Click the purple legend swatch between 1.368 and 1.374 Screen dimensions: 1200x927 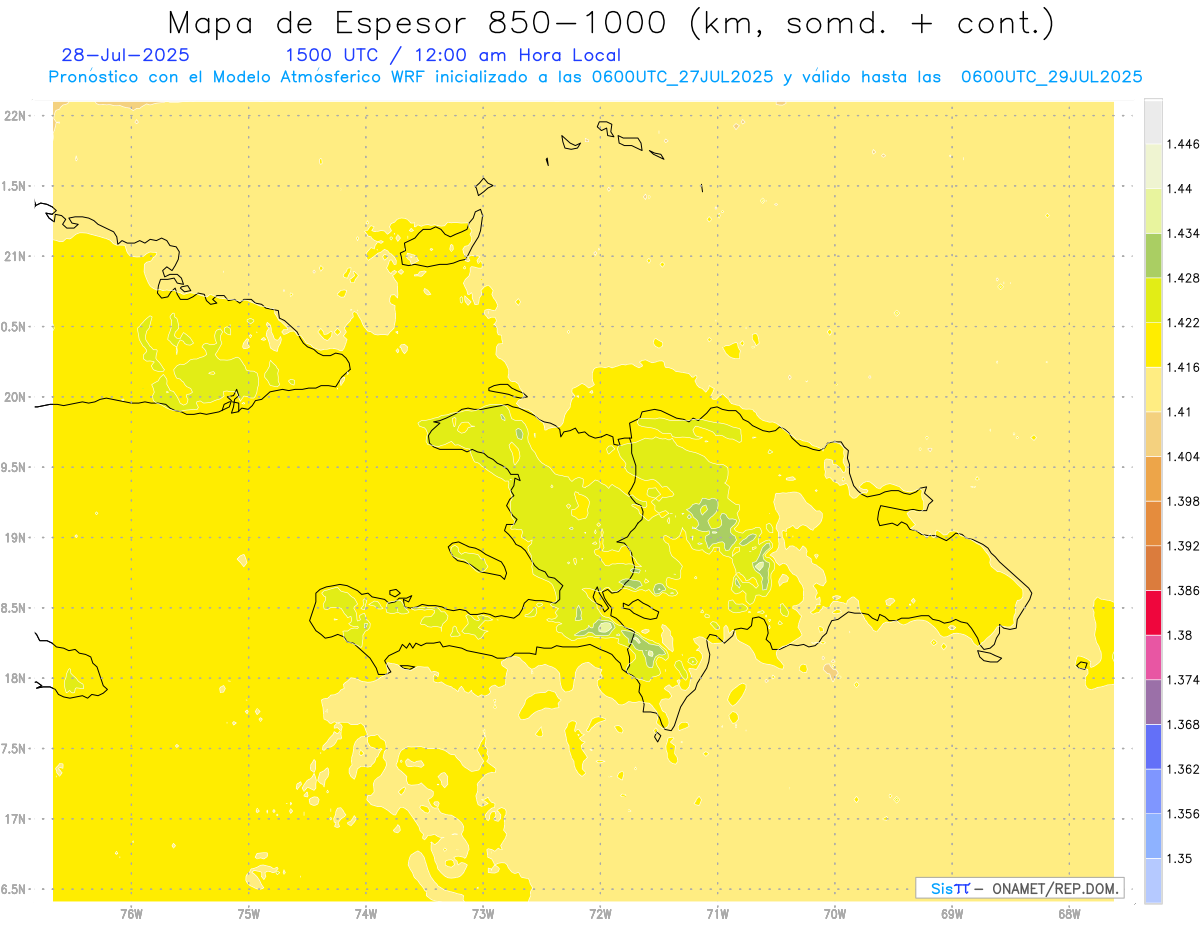click(x=1153, y=702)
